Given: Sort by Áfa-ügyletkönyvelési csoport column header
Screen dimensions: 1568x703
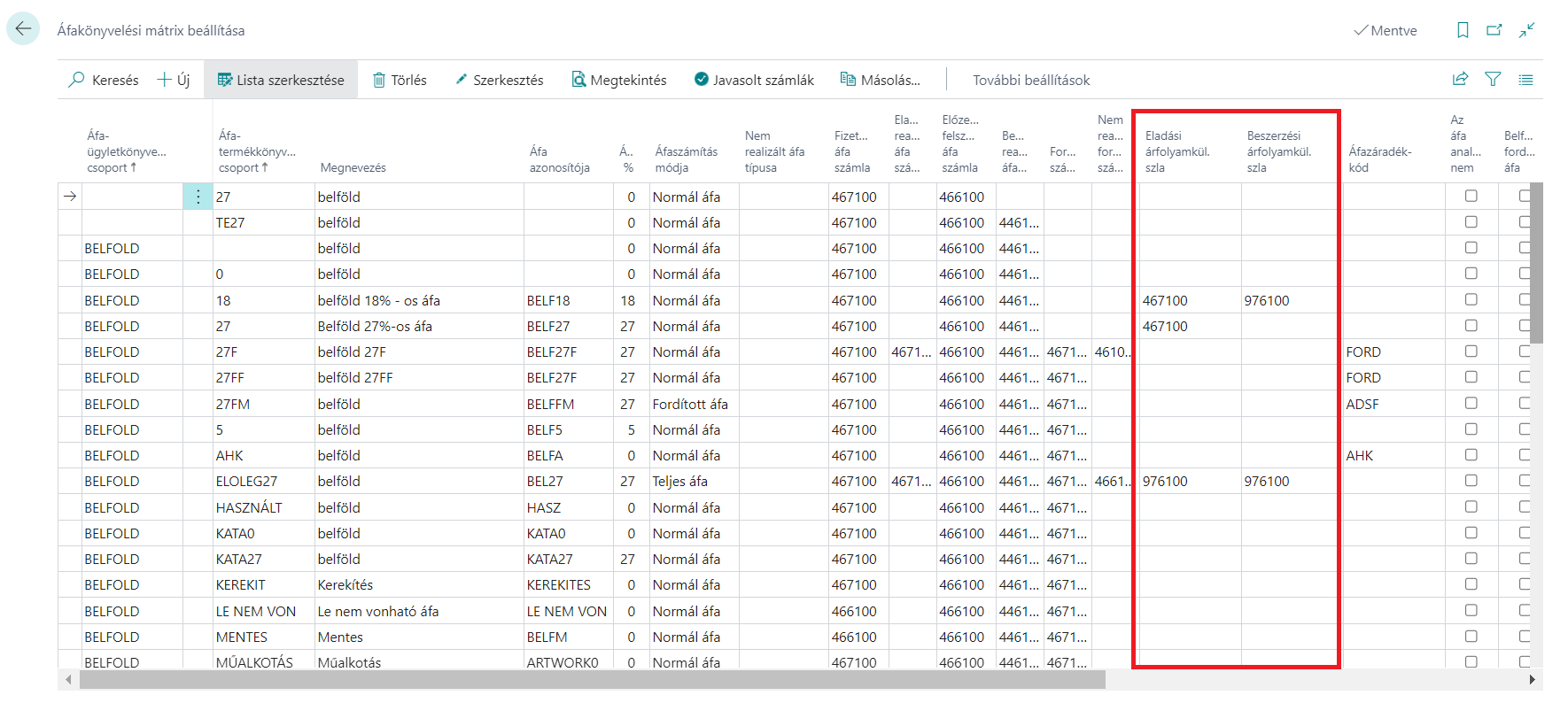Looking at the screenshot, I should (126, 151).
